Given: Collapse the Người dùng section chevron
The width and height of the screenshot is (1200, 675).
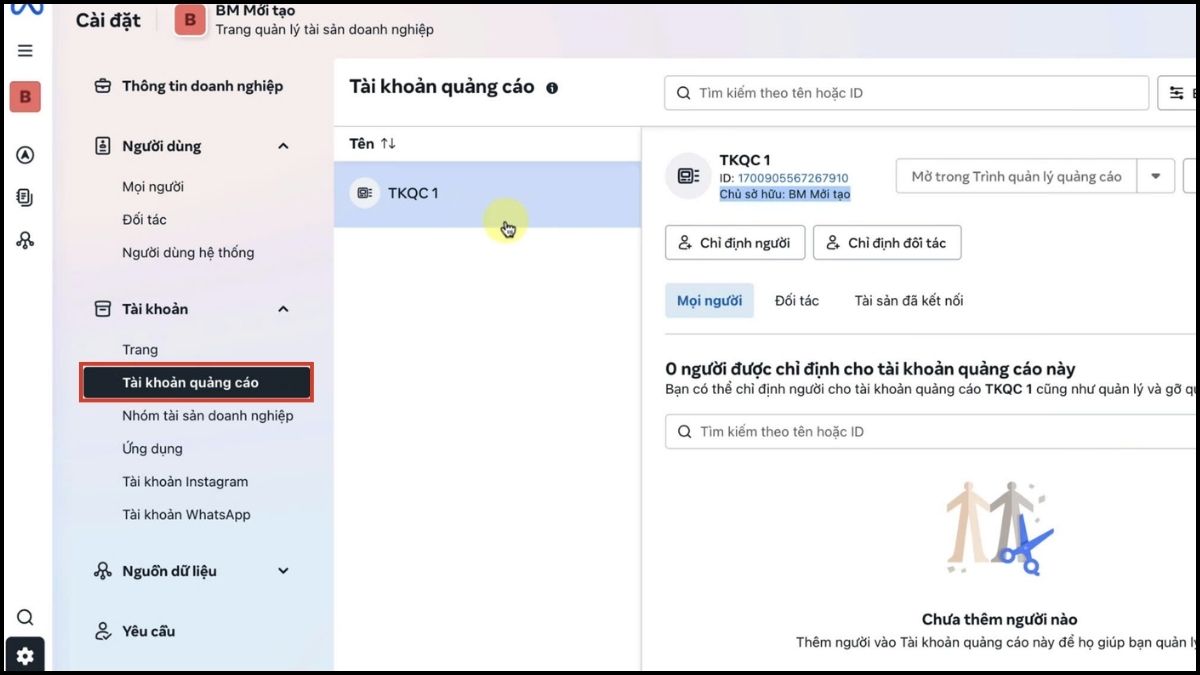Looking at the screenshot, I should coord(283,146).
